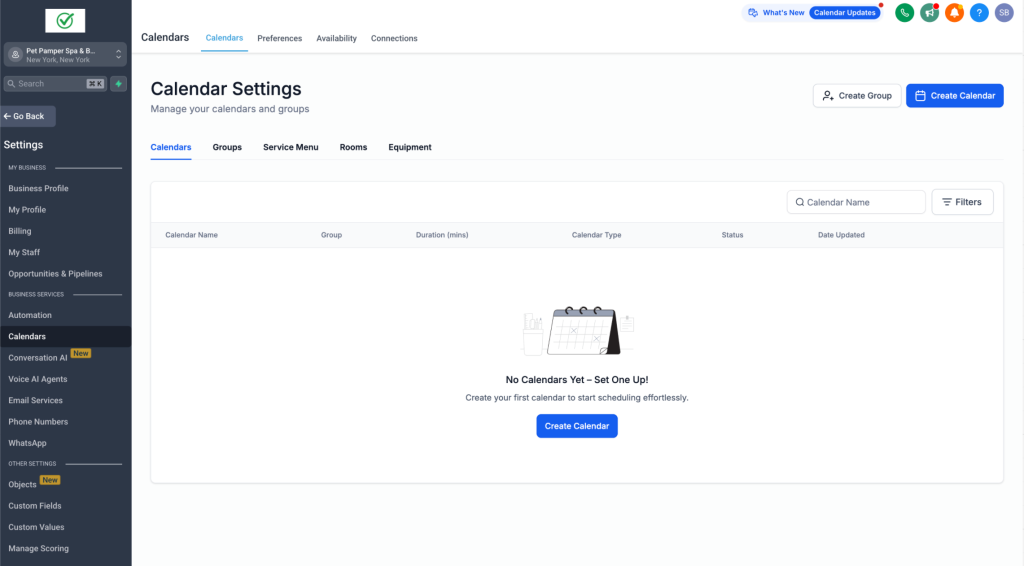The width and height of the screenshot is (1024, 566).
Task: Expand the Pet Pamper Spa account switcher
Action: pos(65,55)
